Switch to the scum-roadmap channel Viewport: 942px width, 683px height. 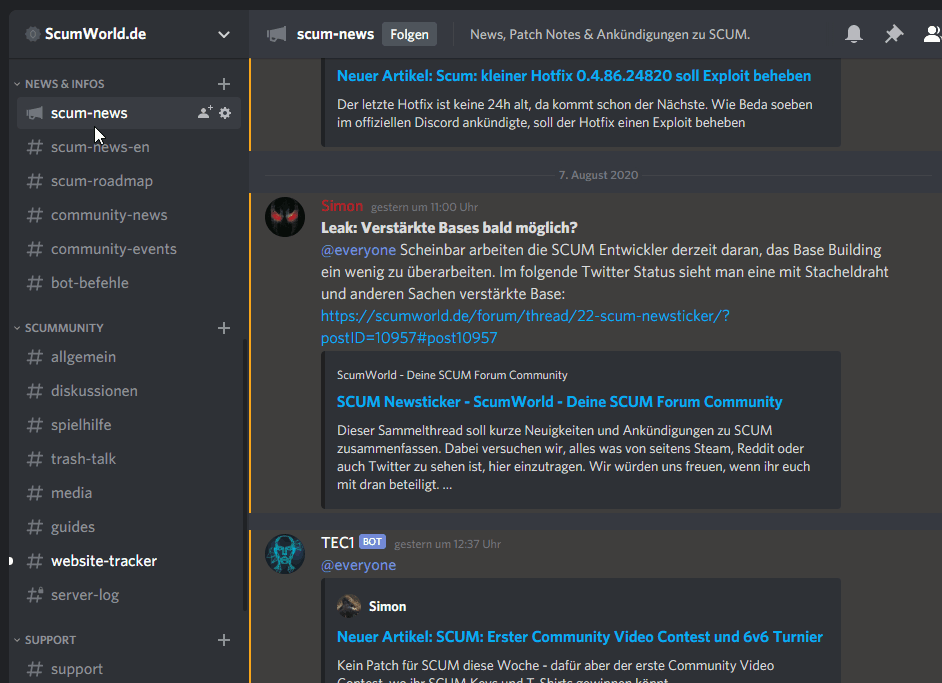pos(101,181)
